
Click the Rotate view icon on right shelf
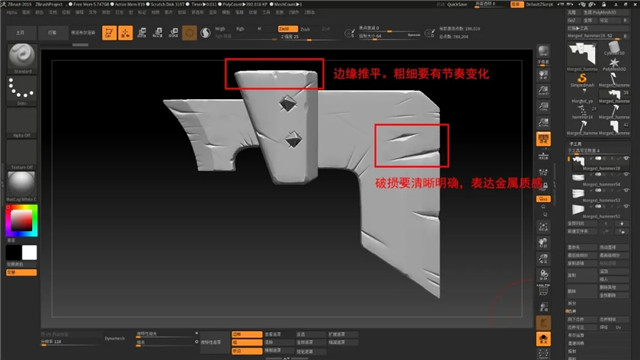543,275
